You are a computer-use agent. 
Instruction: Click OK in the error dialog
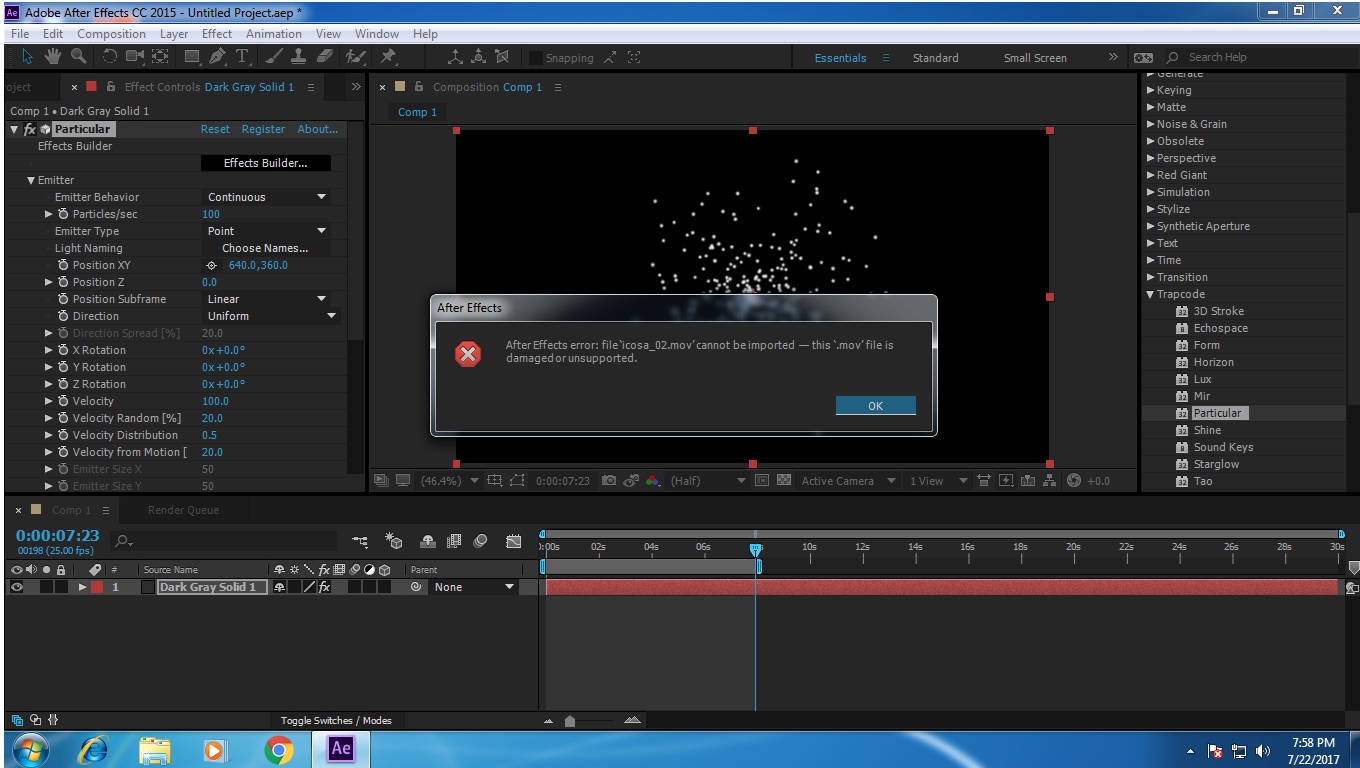876,405
